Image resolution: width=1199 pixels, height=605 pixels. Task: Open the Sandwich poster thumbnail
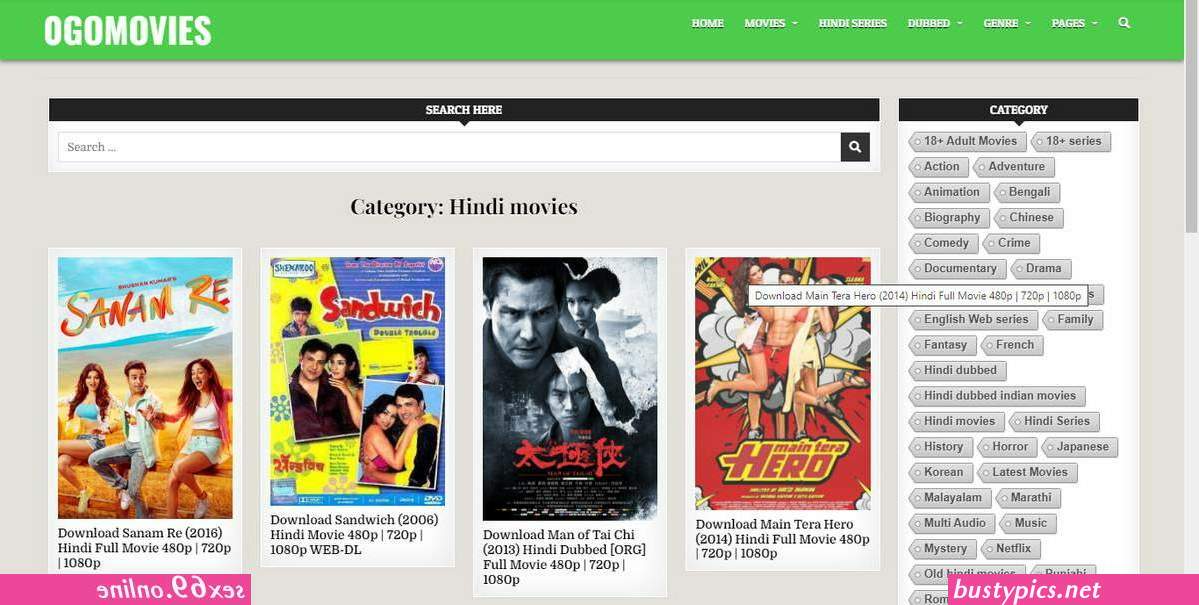pyautogui.click(x=358, y=381)
